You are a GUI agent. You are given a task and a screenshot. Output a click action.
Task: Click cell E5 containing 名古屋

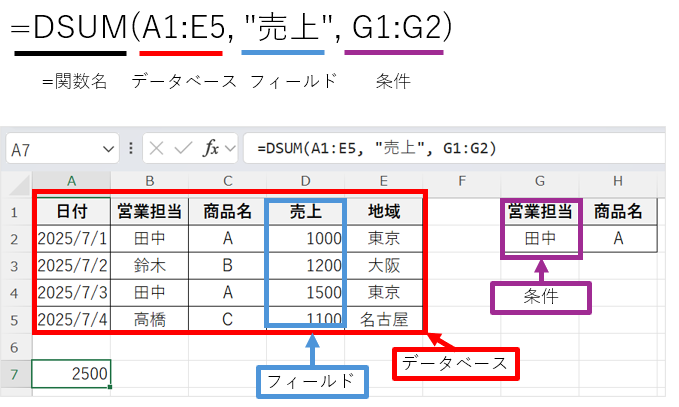(x=384, y=320)
